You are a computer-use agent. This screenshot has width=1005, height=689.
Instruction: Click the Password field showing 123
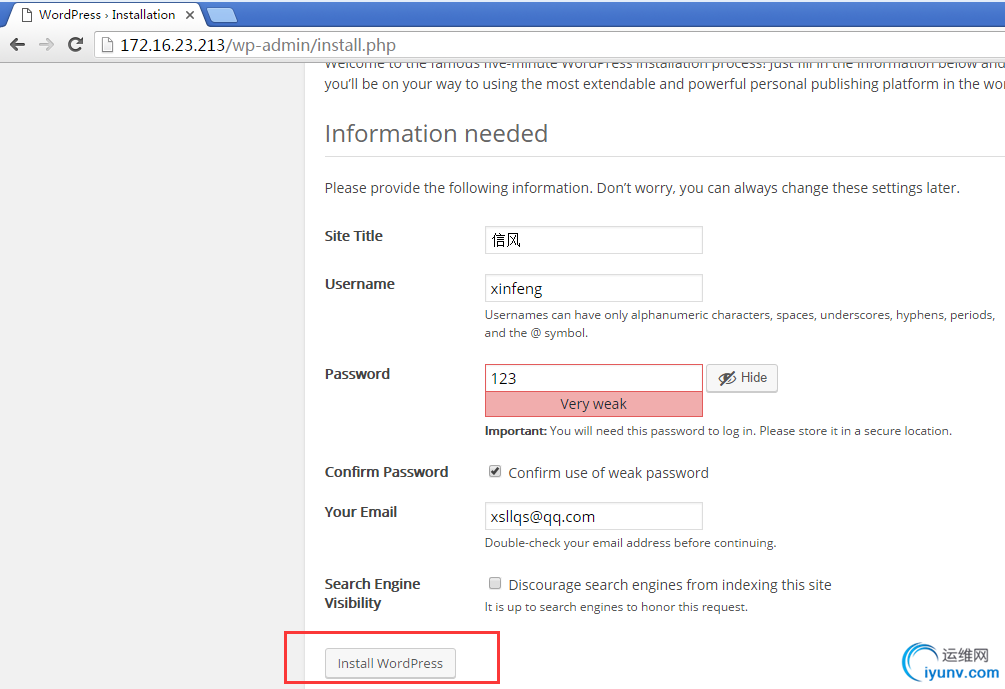tap(594, 378)
